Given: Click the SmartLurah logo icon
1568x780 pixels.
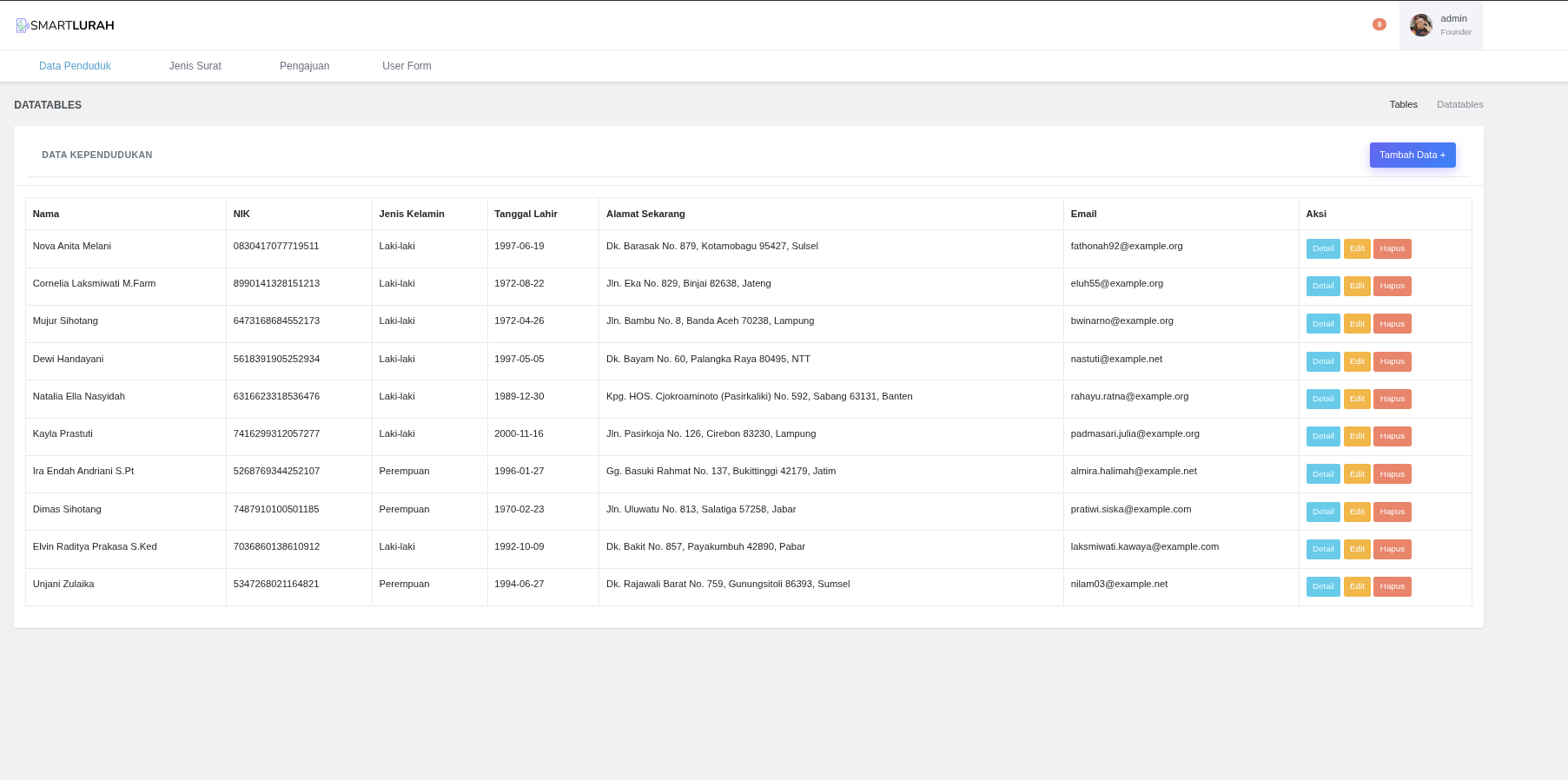Looking at the screenshot, I should (x=23, y=25).
